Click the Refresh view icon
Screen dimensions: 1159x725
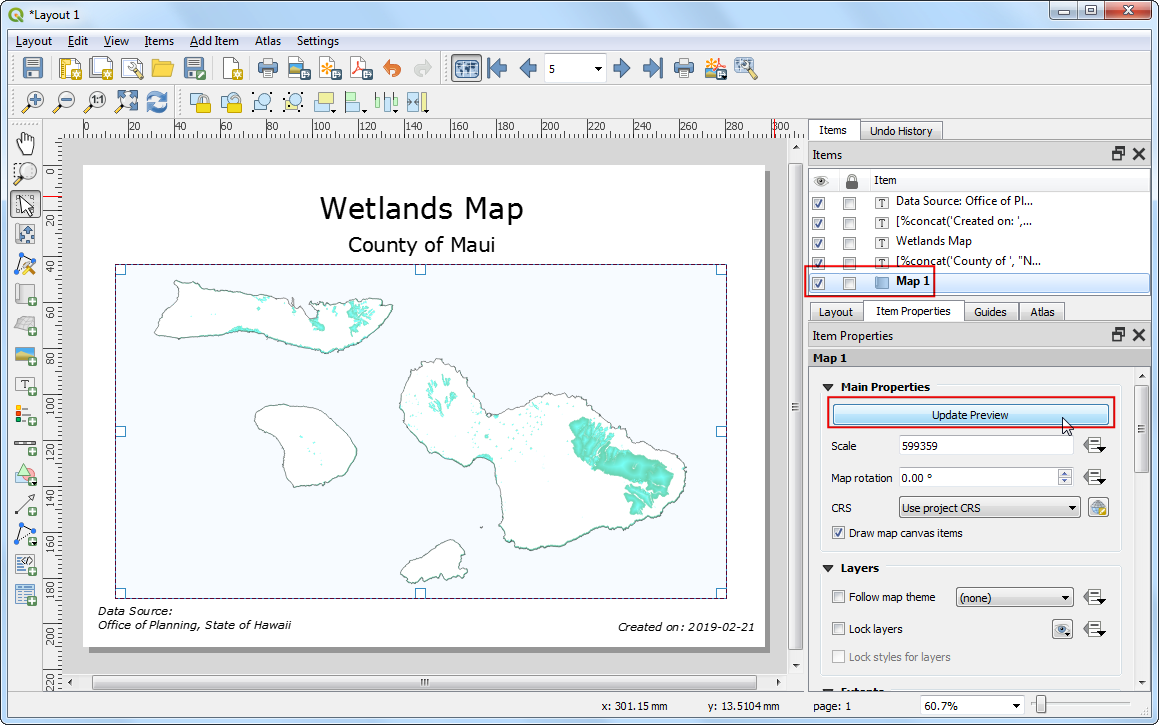[x=157, y=102]
